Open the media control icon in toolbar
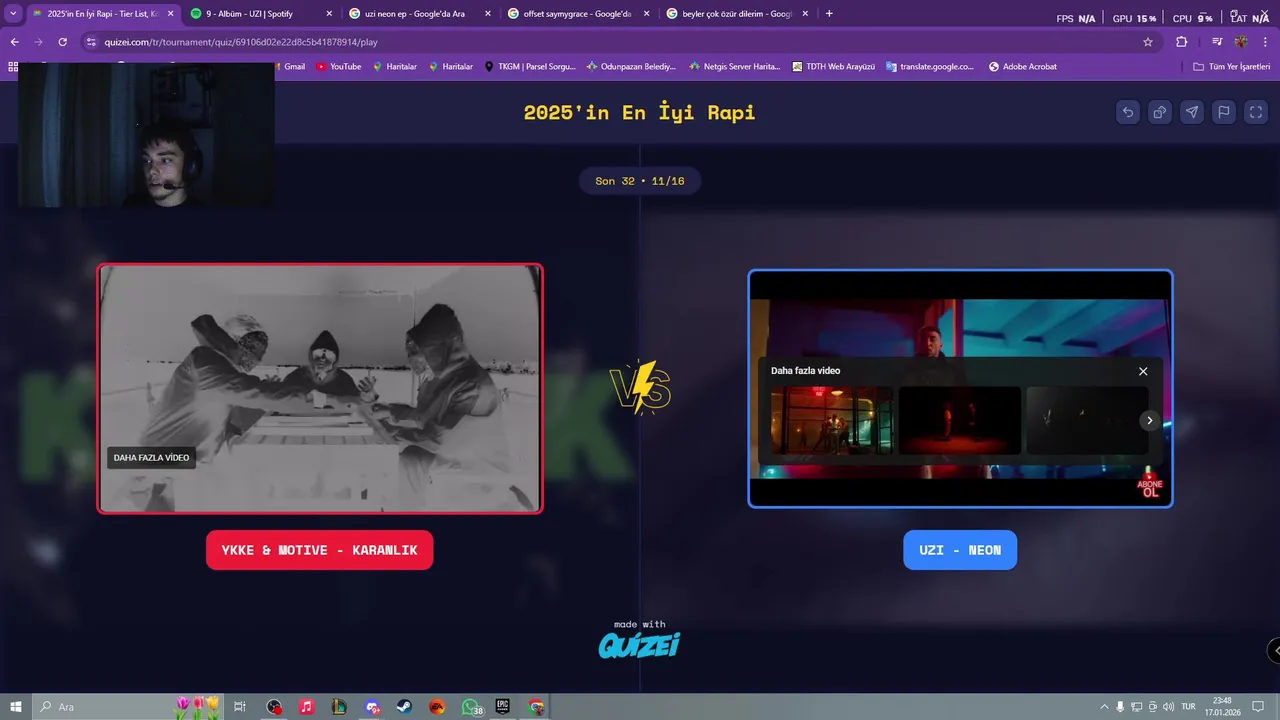The width and height of the screenshot is (1280, 720). pos(1217,42)
